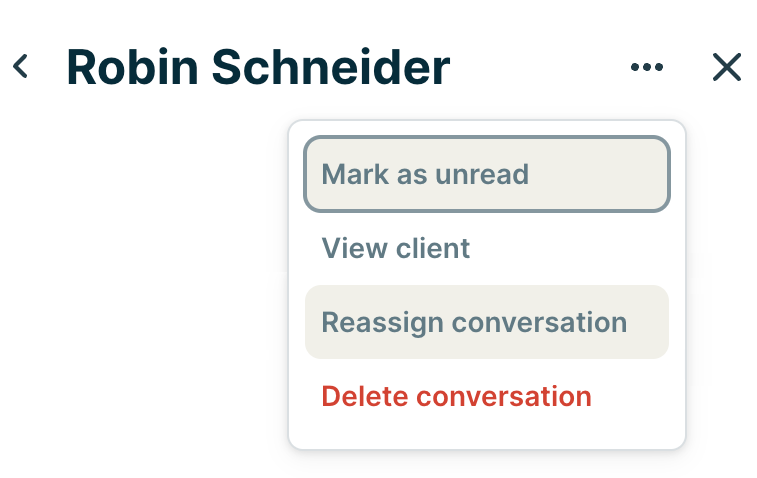
Task: Collapse the conversation actions dropdown via ellipsis
Action: 647,67
